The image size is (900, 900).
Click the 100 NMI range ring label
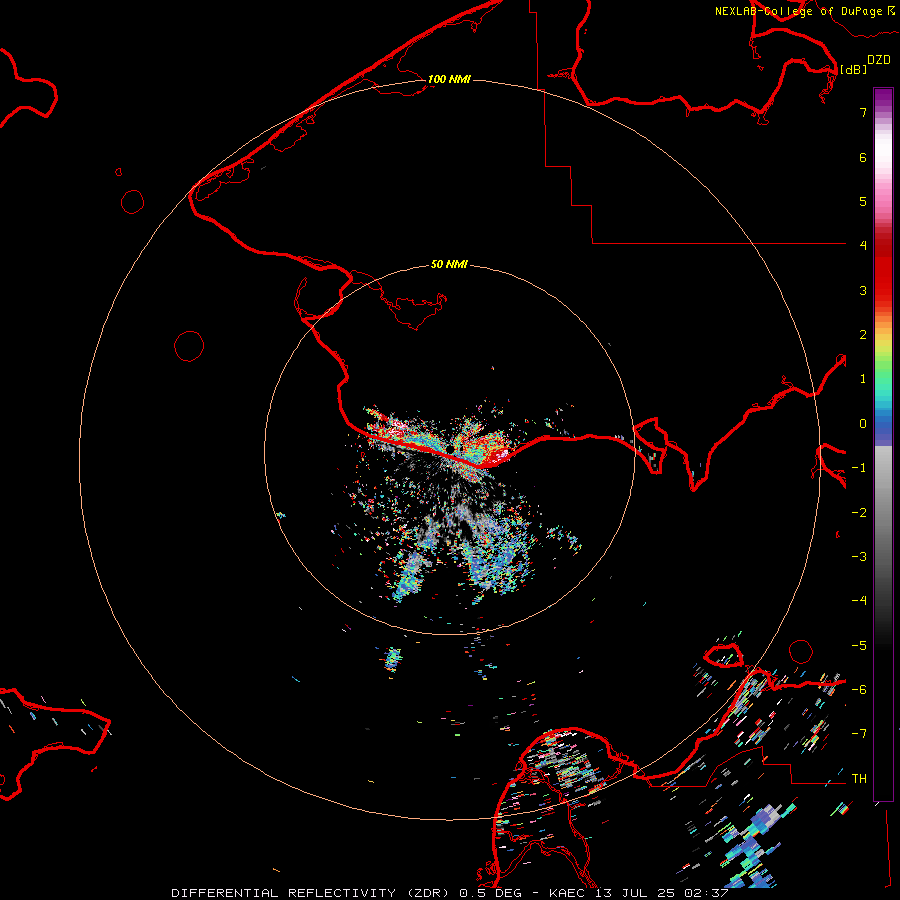[x=449, y=79]
